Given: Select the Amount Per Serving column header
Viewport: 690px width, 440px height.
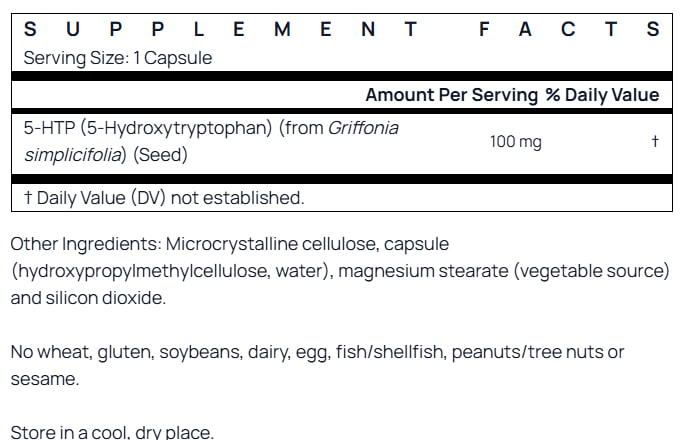Looking at the screenshot, I should (451, 95).
